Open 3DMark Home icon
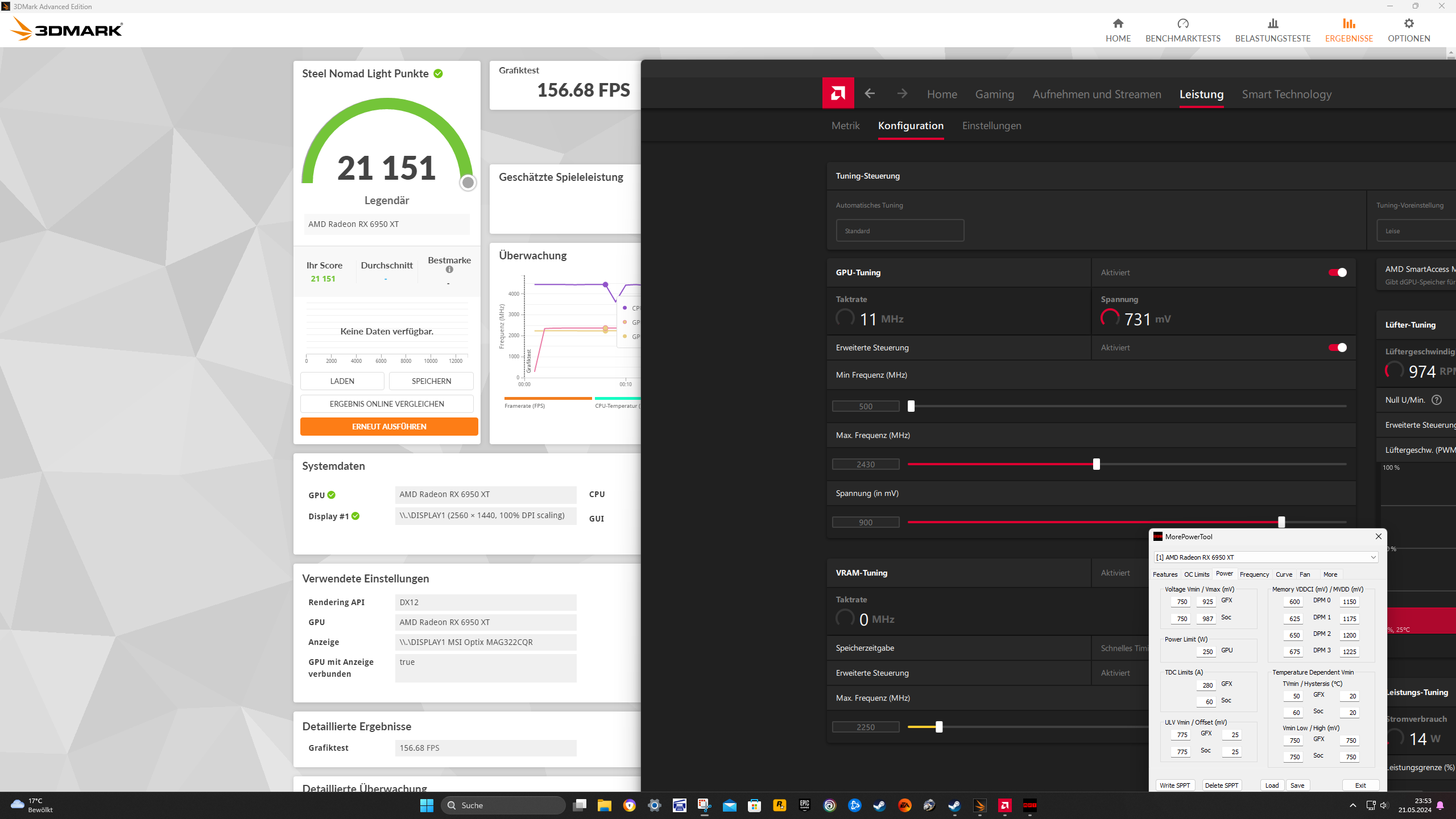Screen dimensions: 1456x819 coord(1118,24)
